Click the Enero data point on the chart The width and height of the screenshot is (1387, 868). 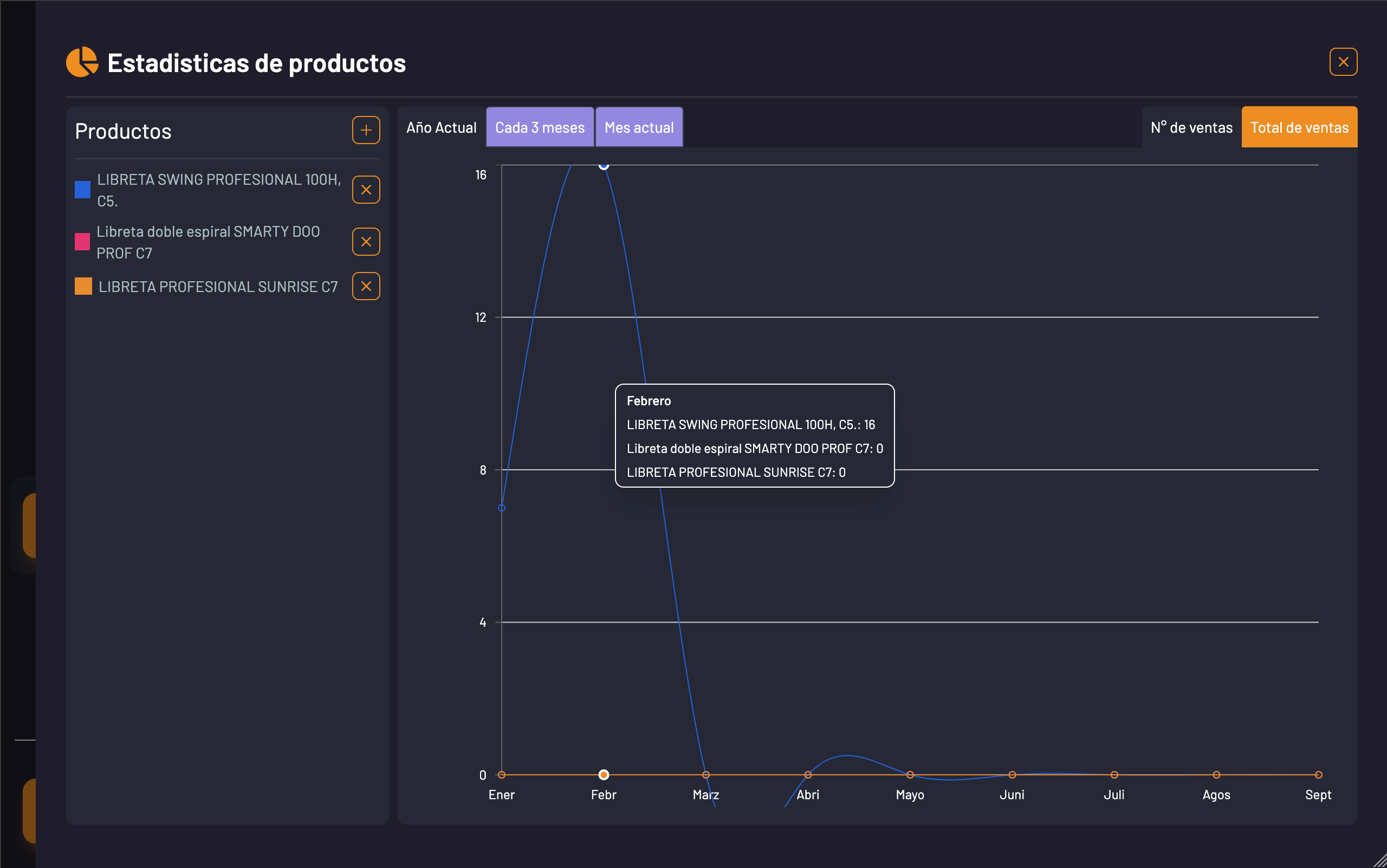click(502, 507)
